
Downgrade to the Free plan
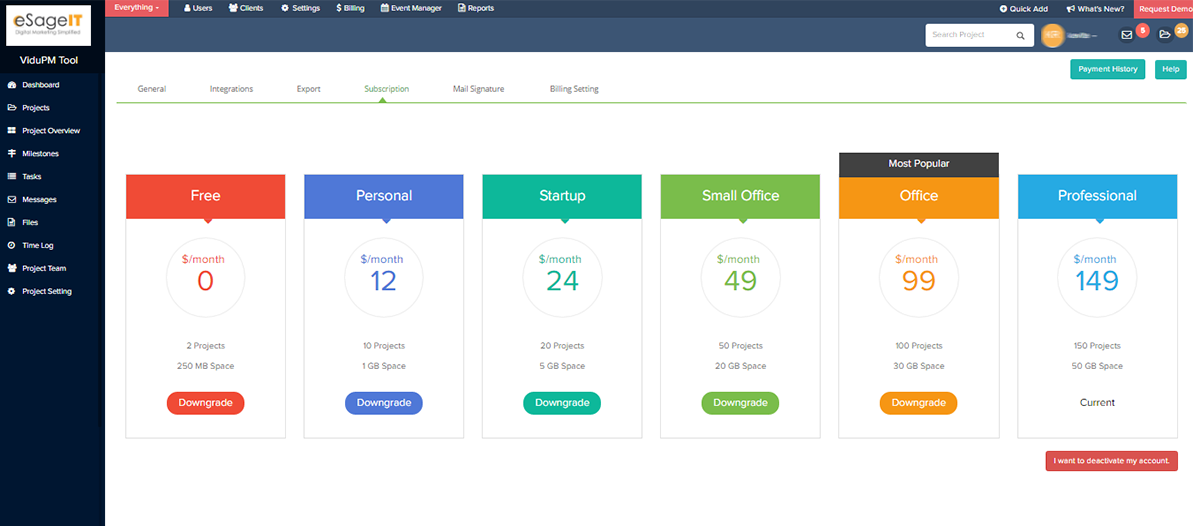205,403
